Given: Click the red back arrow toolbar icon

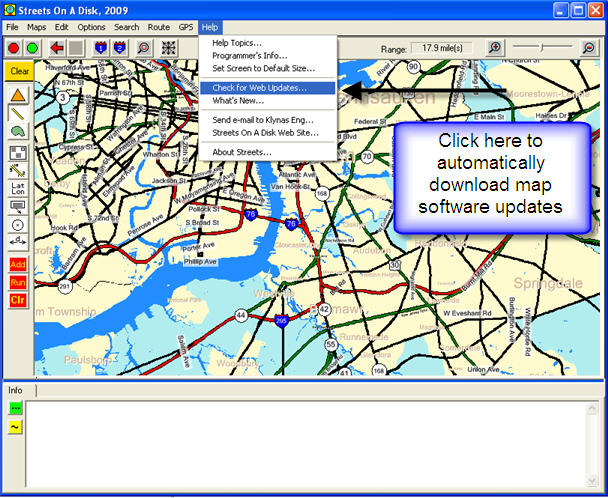Looking at the screenshot, I should coord(57,48).
